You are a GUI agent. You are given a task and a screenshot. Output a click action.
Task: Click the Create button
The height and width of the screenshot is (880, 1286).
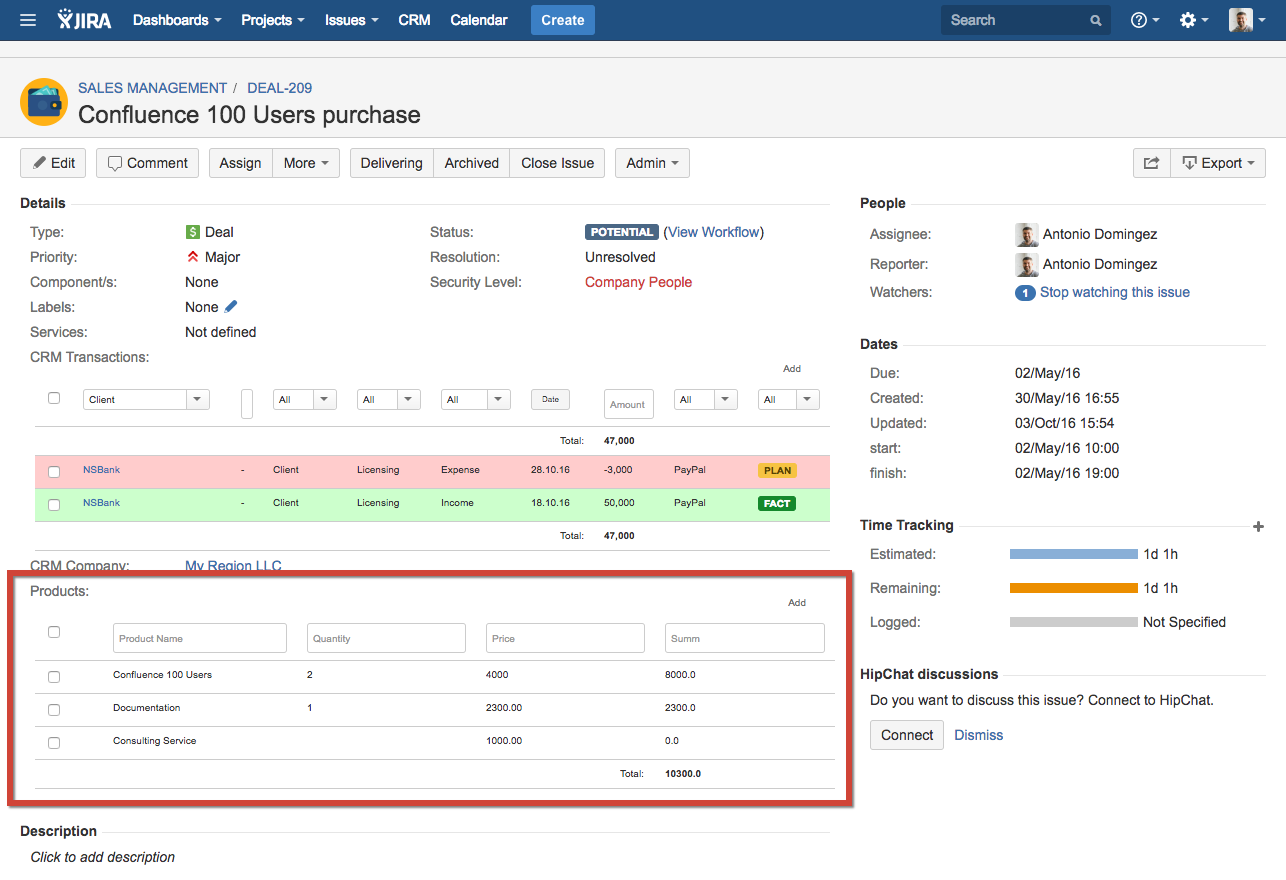tap(562, 20)
